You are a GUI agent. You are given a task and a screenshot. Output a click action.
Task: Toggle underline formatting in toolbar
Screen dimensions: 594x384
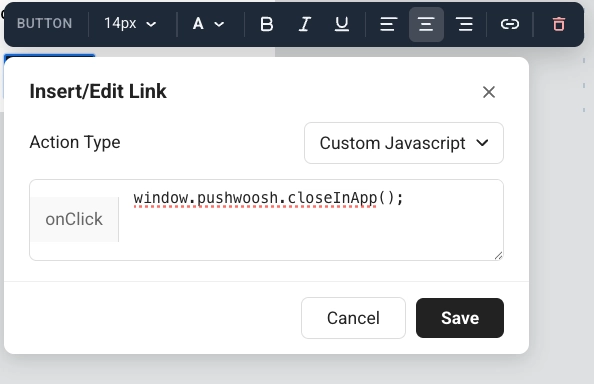point(342,24)
